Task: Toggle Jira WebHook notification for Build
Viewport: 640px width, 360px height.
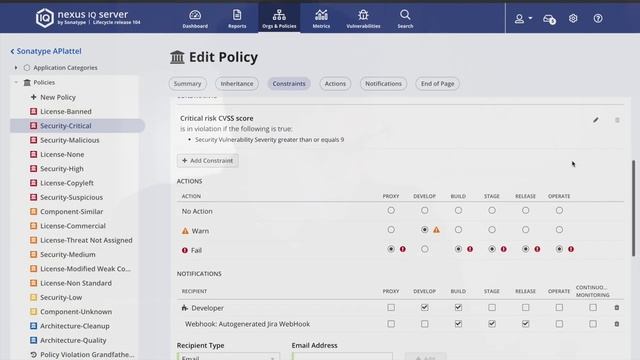Action: [458, 324]
